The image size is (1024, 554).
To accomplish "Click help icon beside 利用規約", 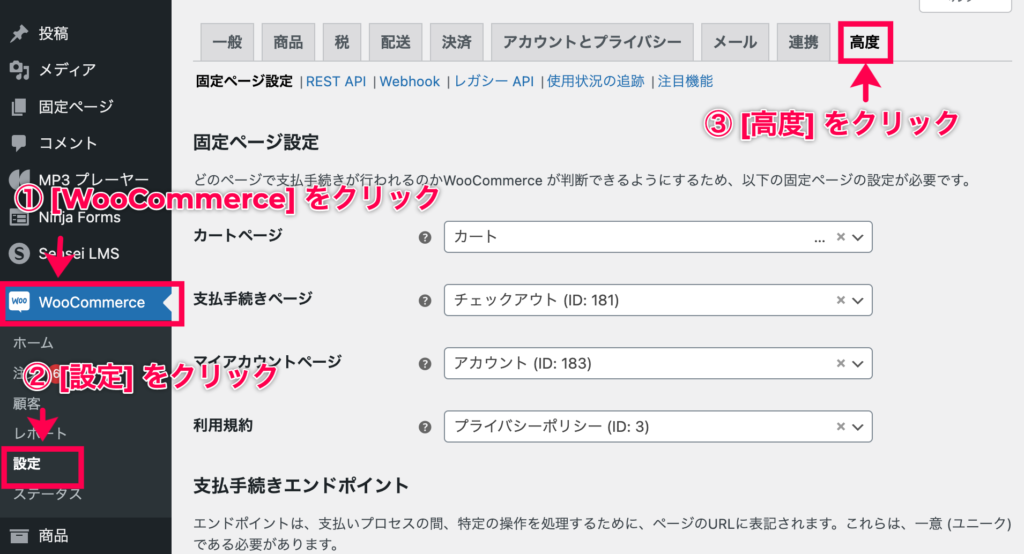I will tap(425, 427).
